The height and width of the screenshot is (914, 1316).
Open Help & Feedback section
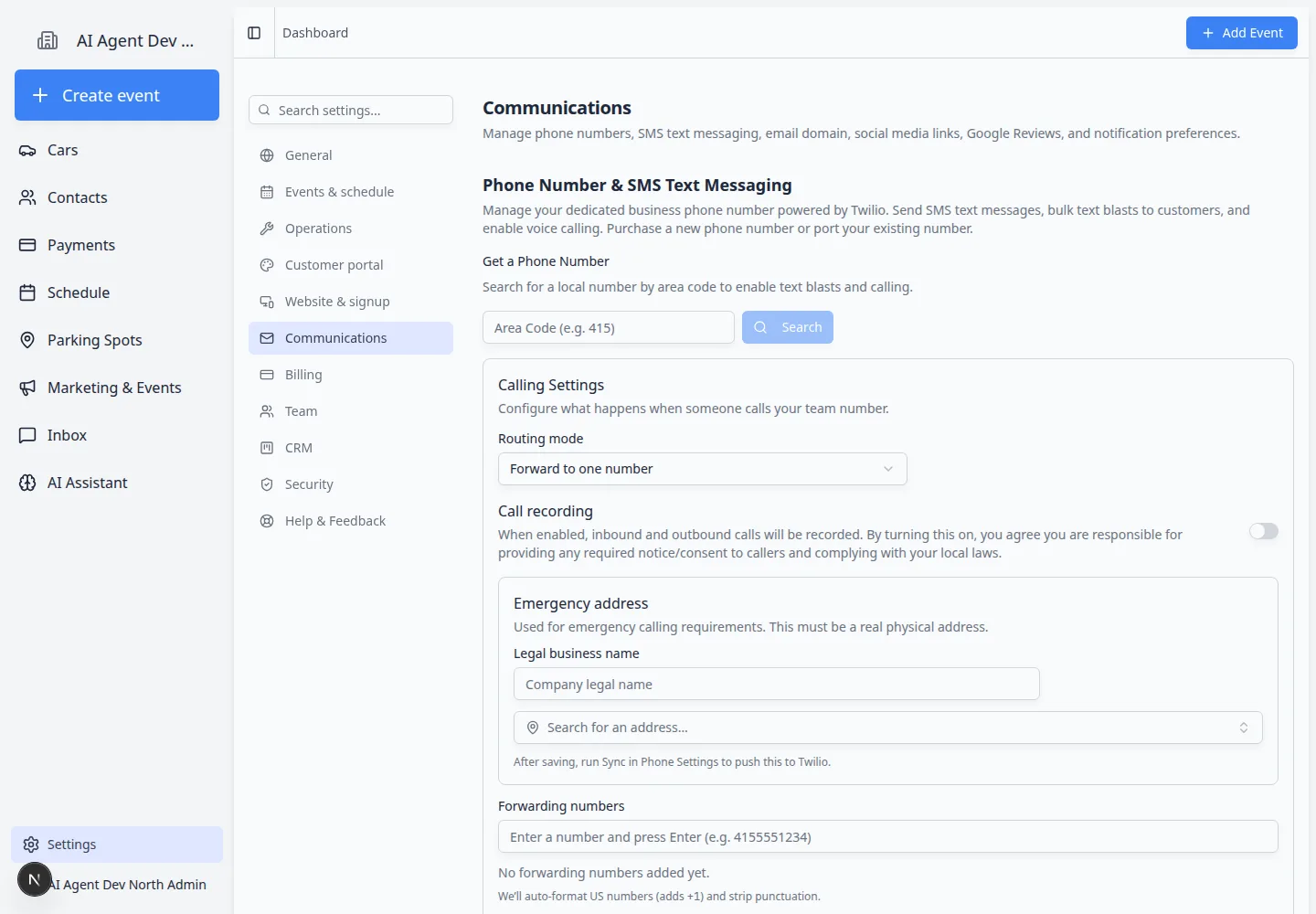coord(351,521)
